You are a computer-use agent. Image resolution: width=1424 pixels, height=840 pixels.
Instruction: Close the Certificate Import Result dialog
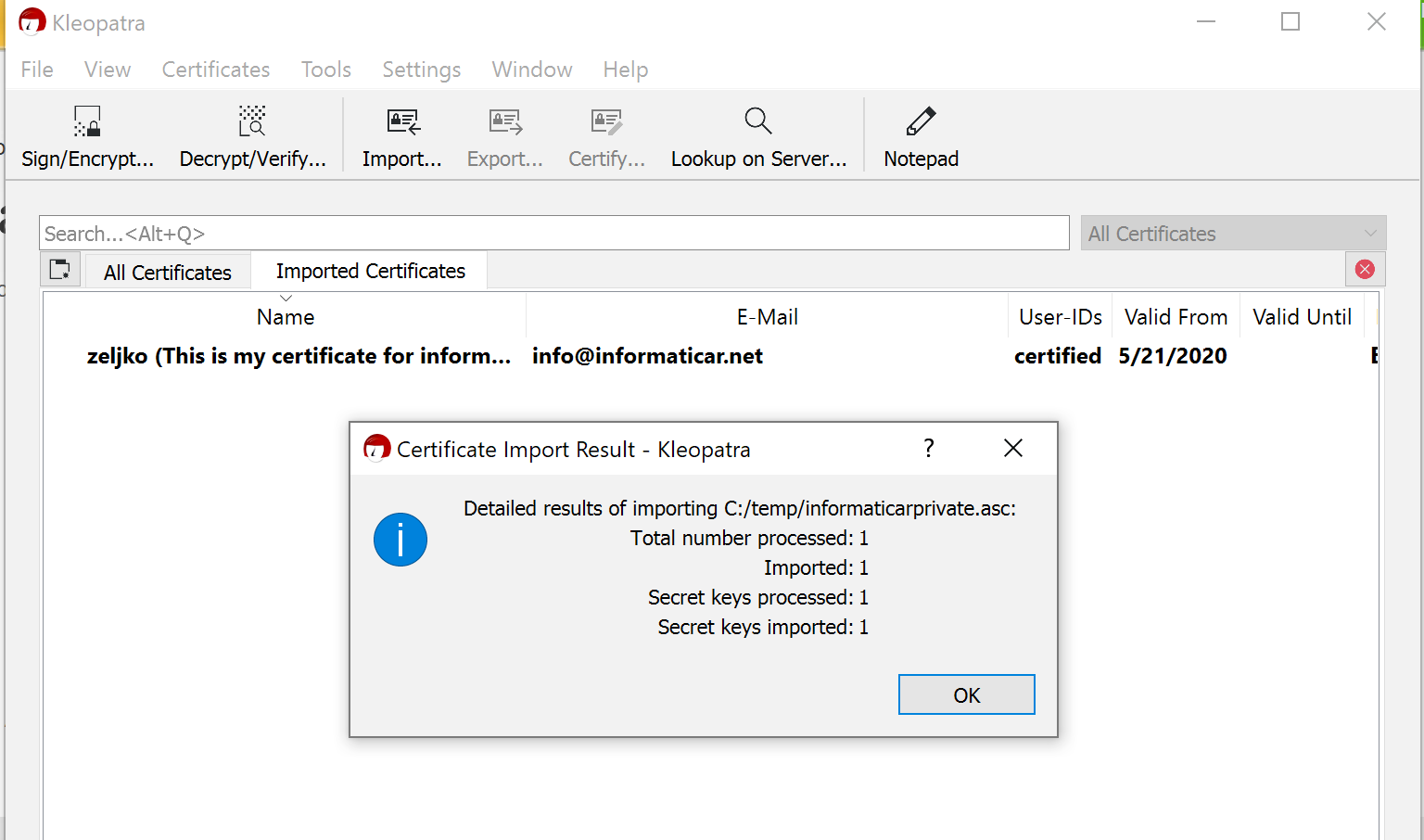tap(1013, 449)
